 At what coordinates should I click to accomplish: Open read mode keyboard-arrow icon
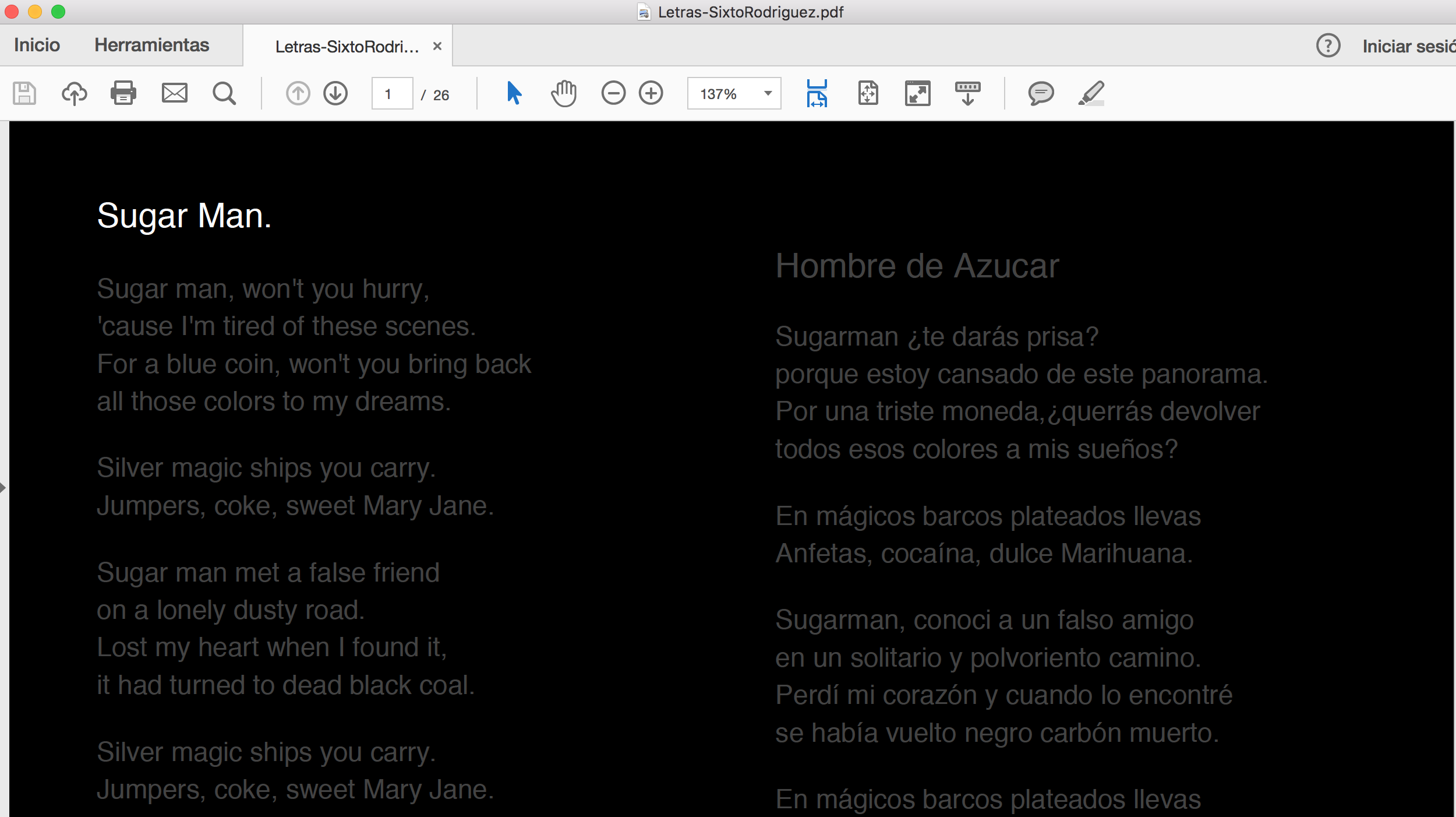(968, 93)
